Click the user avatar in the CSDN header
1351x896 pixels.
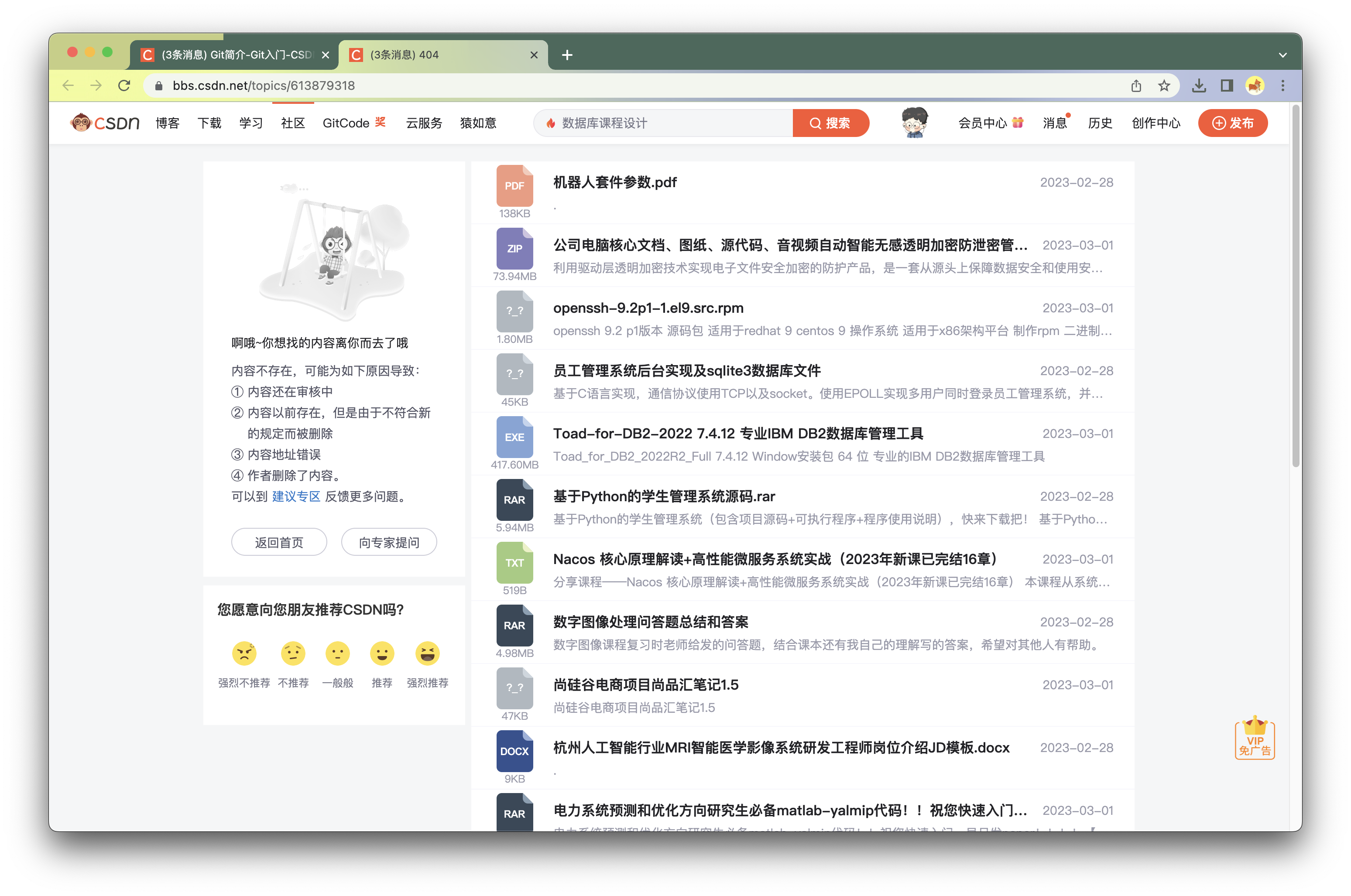click(x=914, y=122)
